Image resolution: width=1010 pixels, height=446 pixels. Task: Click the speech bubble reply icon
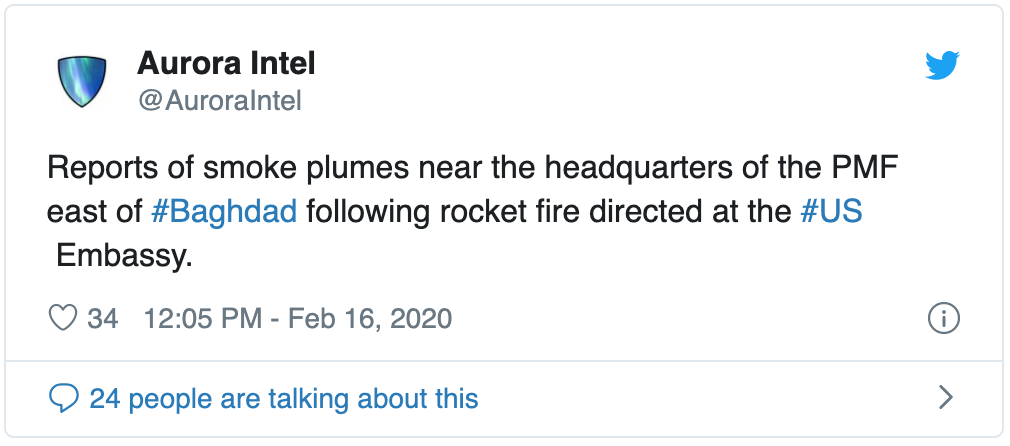coord(64,398)
